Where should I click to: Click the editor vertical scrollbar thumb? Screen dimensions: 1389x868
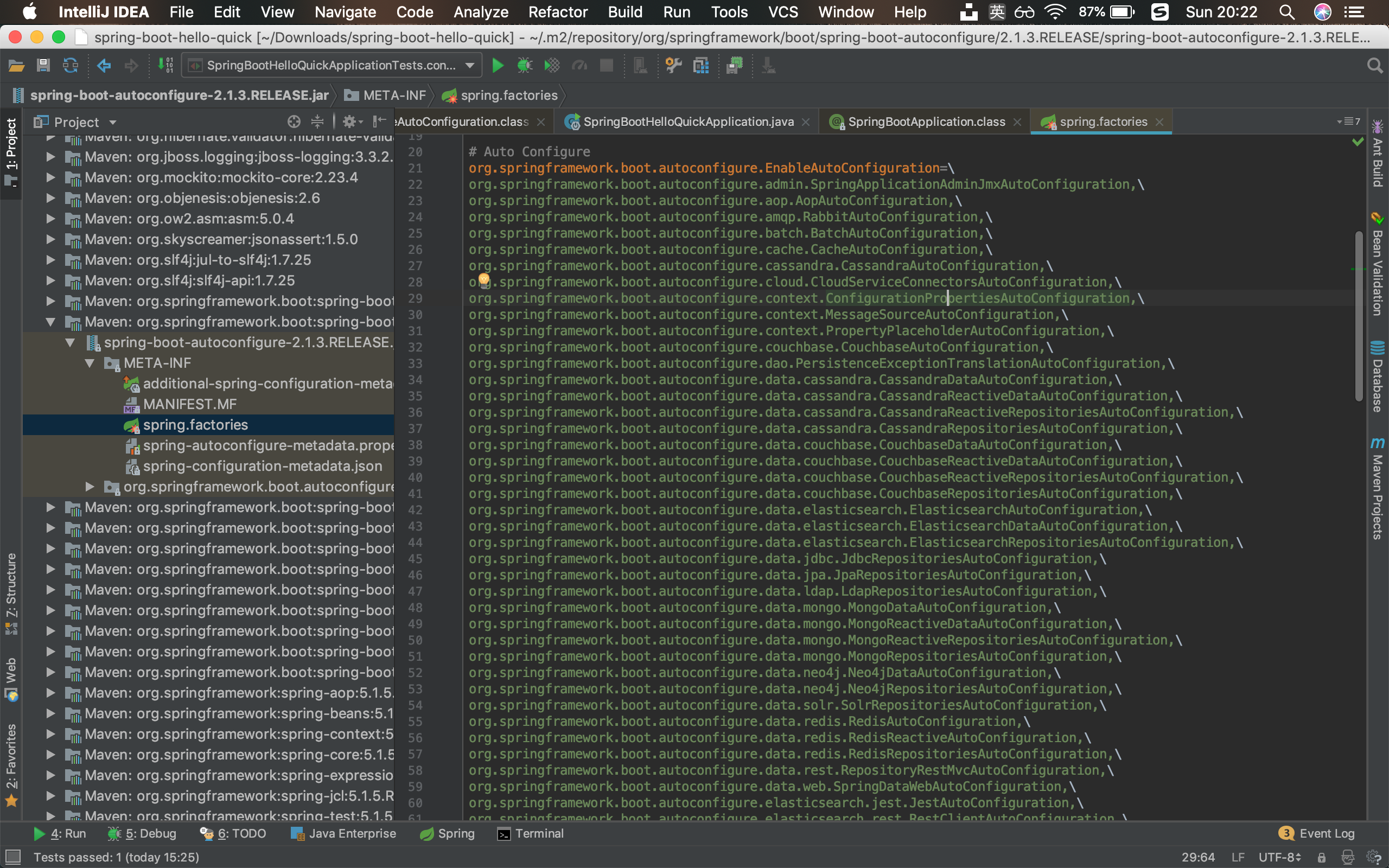(x=1358, y=316)
